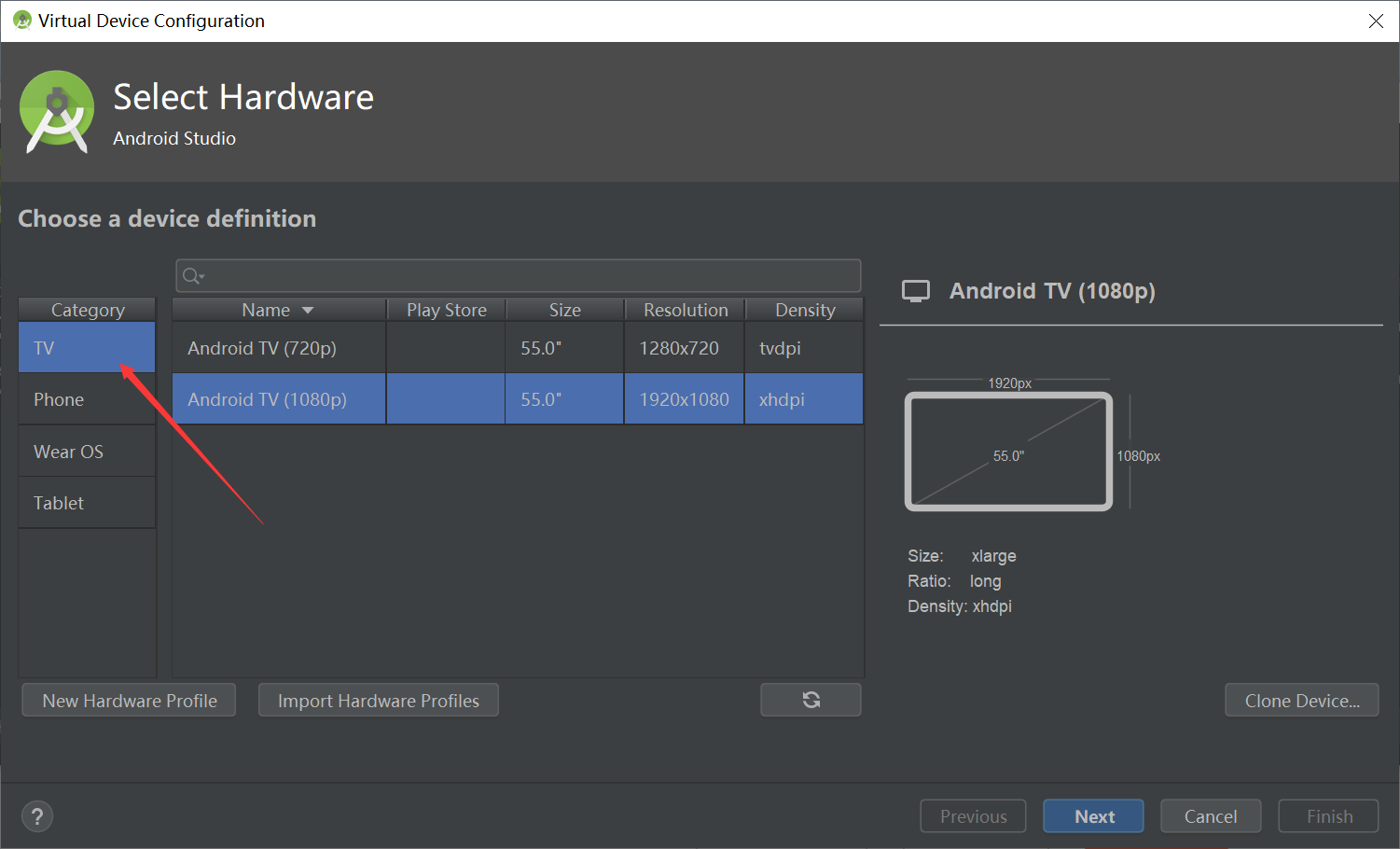Select the Wear OS category
The image size is (1400, 849).
tap(87, 452)
